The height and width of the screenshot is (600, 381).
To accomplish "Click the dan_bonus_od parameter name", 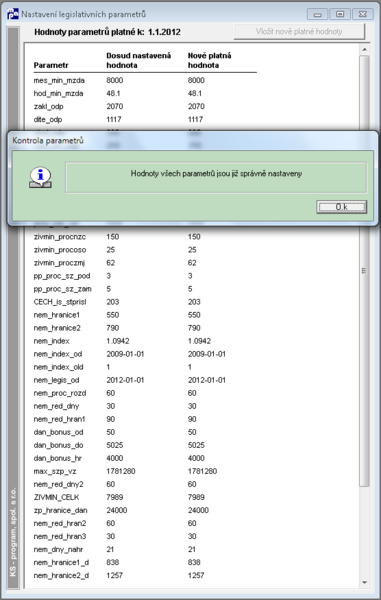I will (x=58, y=432).
